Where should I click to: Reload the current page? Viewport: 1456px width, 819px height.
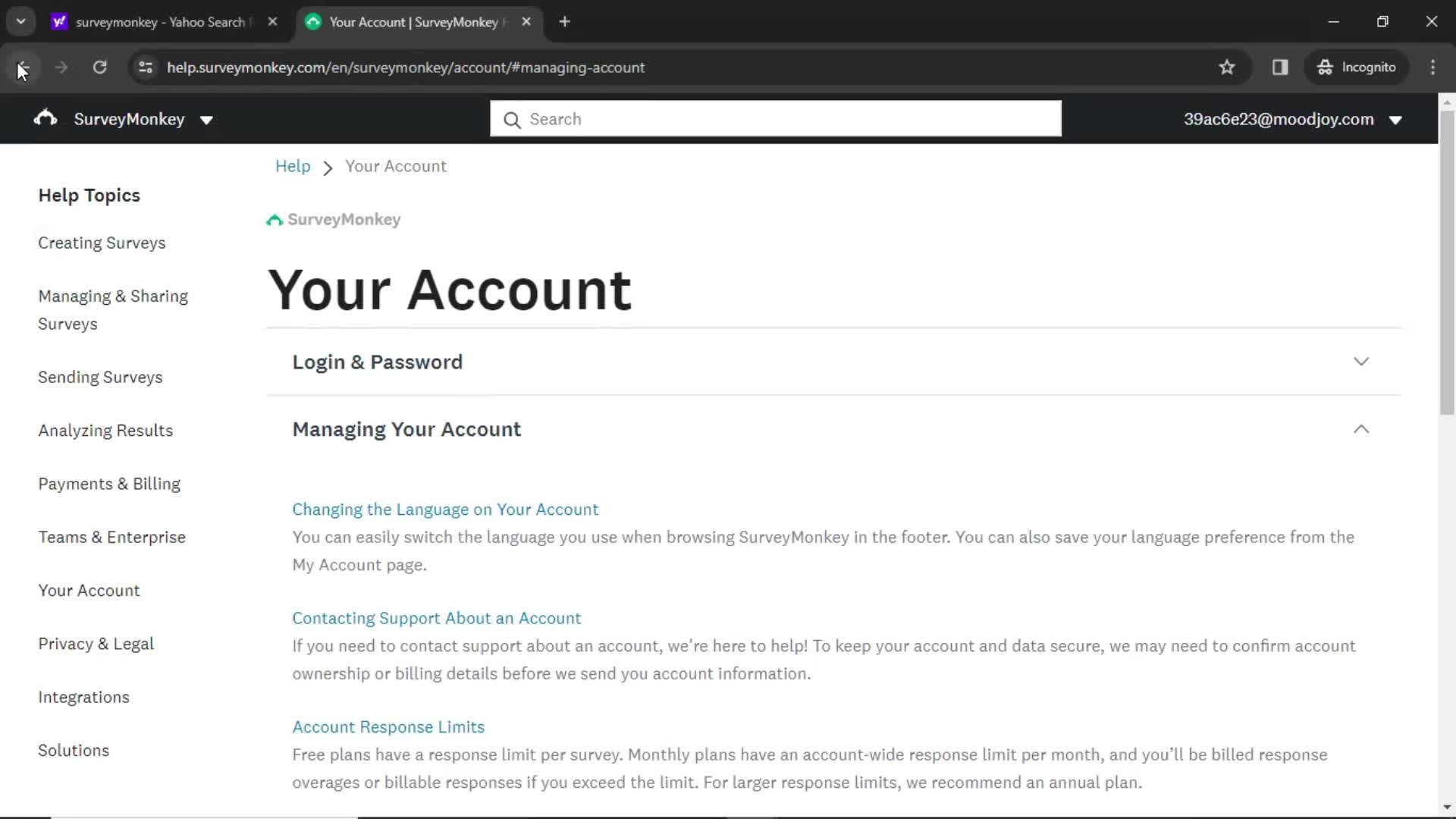point(99,67)
